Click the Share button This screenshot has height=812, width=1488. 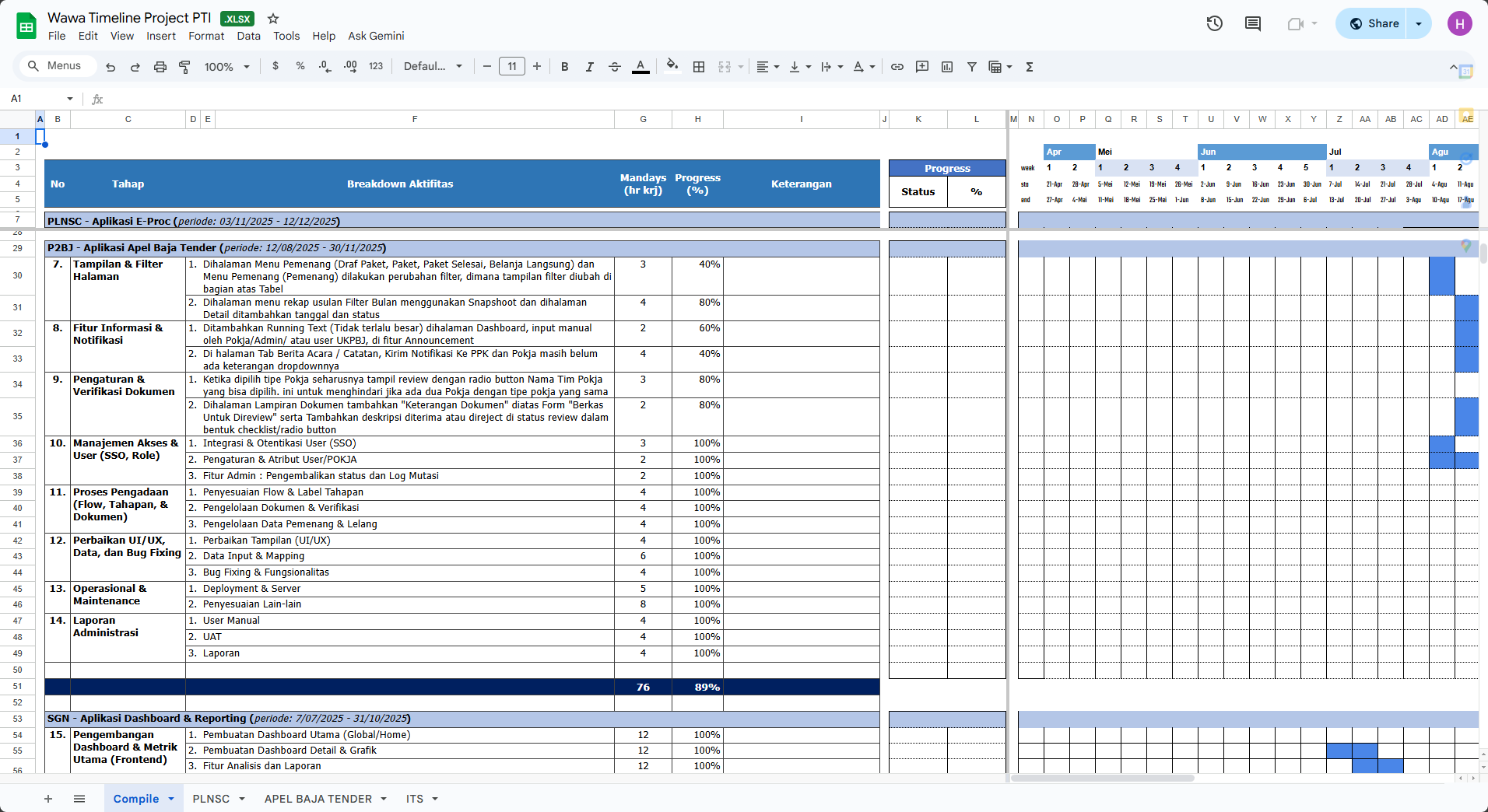click(1374, 23)
